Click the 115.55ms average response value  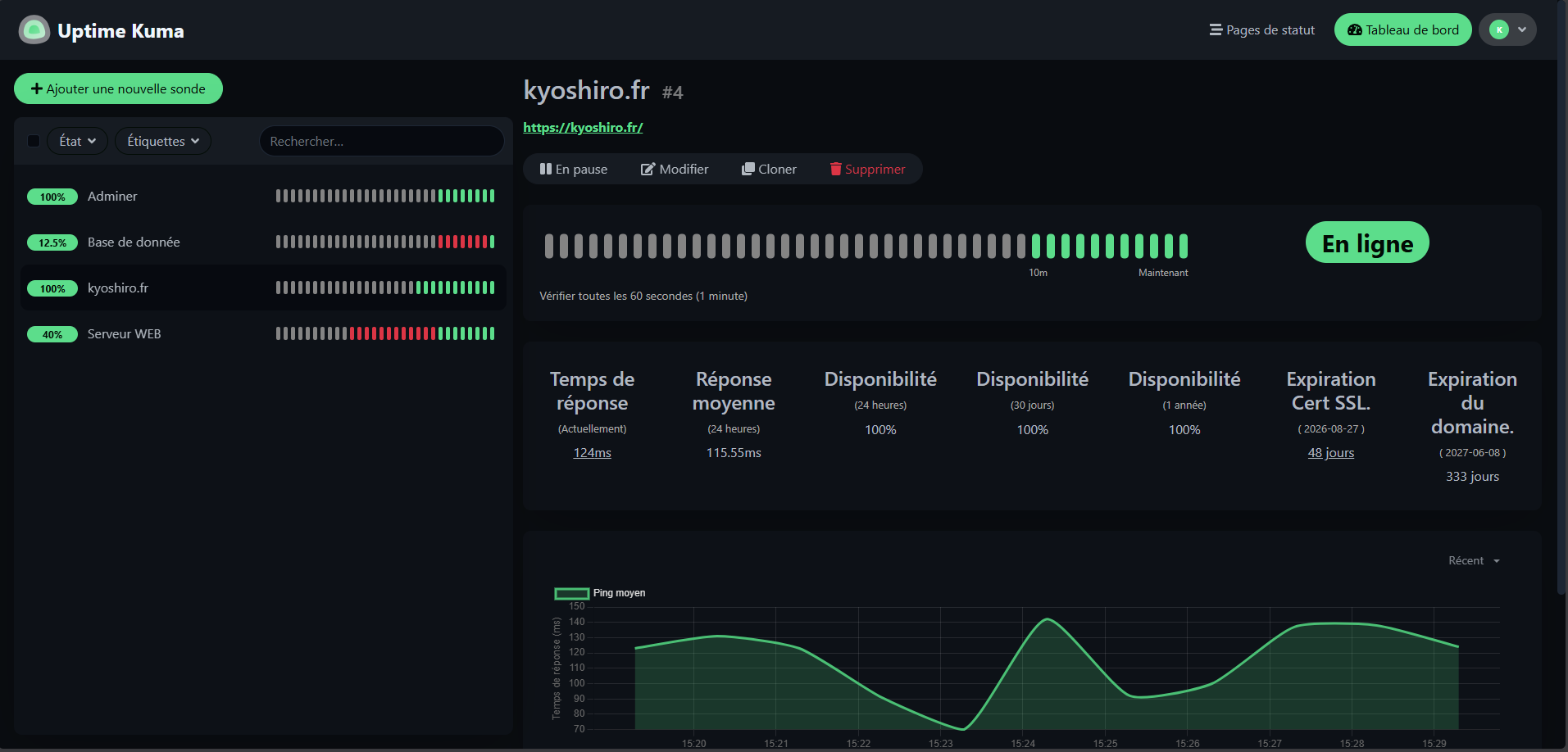(x=734, y=453)
